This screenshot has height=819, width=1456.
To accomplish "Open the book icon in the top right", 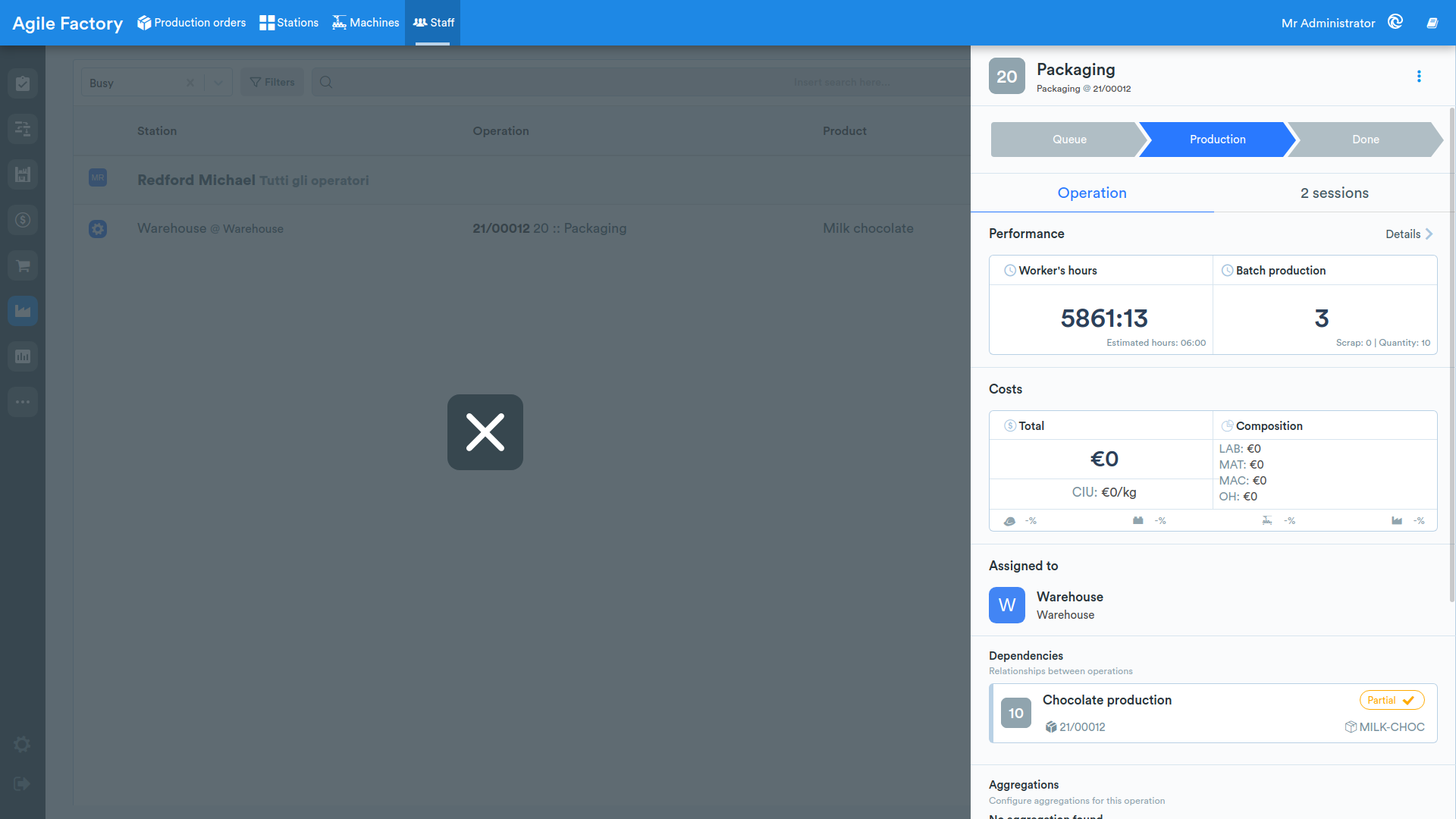I will [x=1432, y=23].
